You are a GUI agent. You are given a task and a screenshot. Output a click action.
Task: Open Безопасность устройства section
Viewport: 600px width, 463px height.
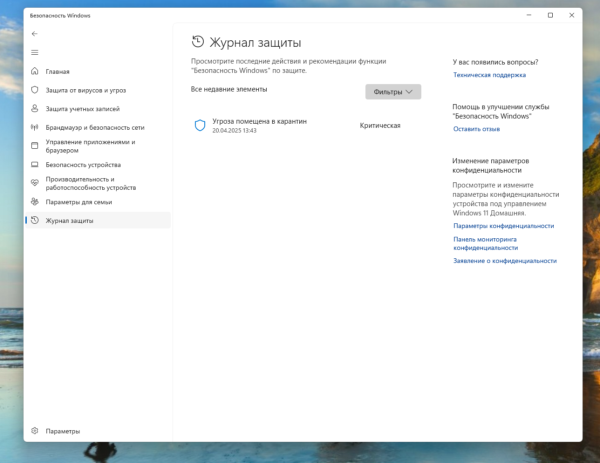pos(98,165)
